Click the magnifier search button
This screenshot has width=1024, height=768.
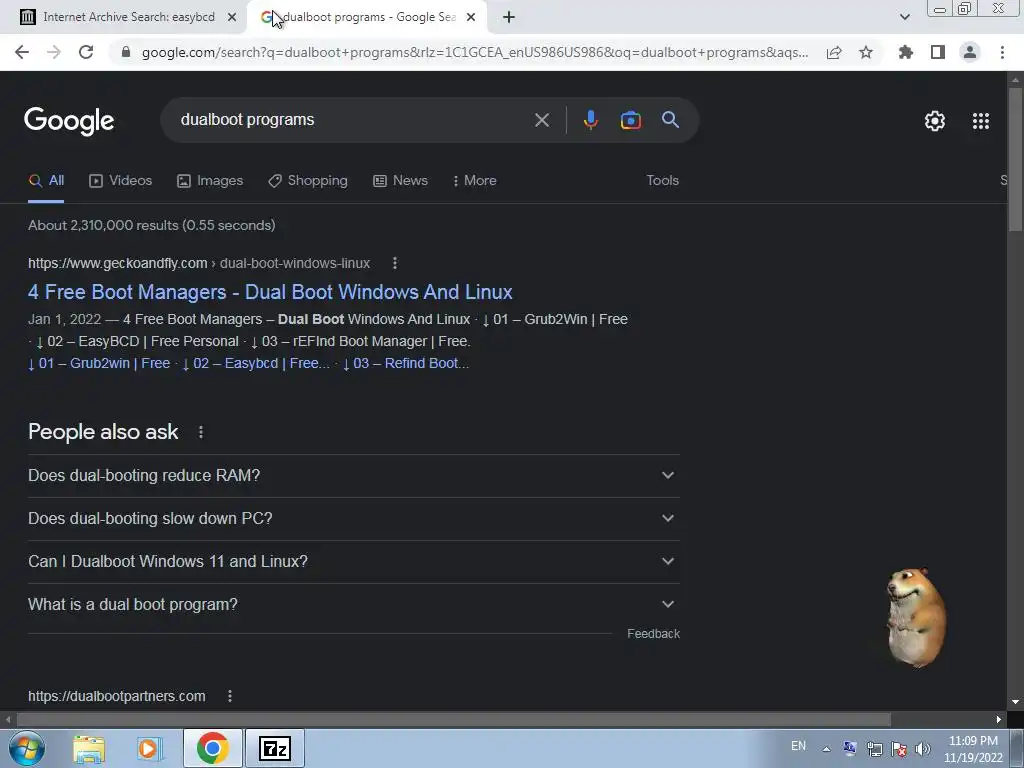click(671, 120)
